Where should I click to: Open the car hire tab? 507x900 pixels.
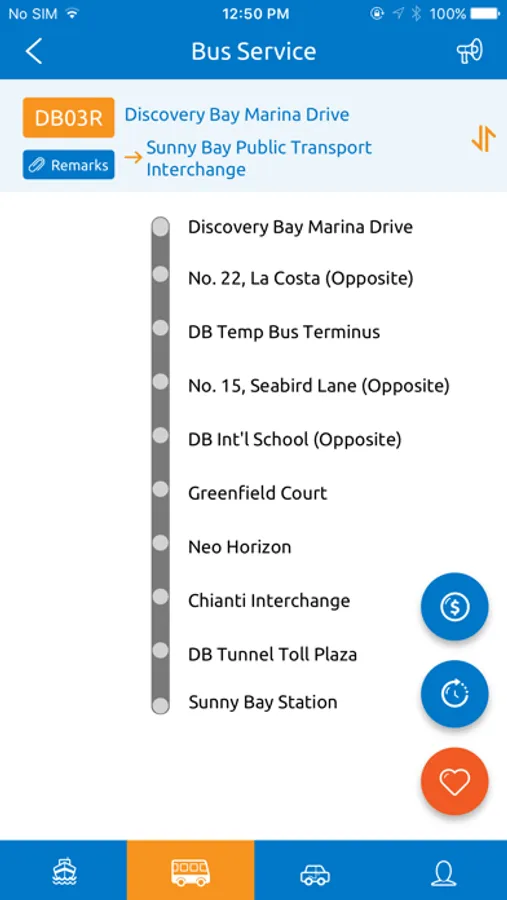click(316, 871)
